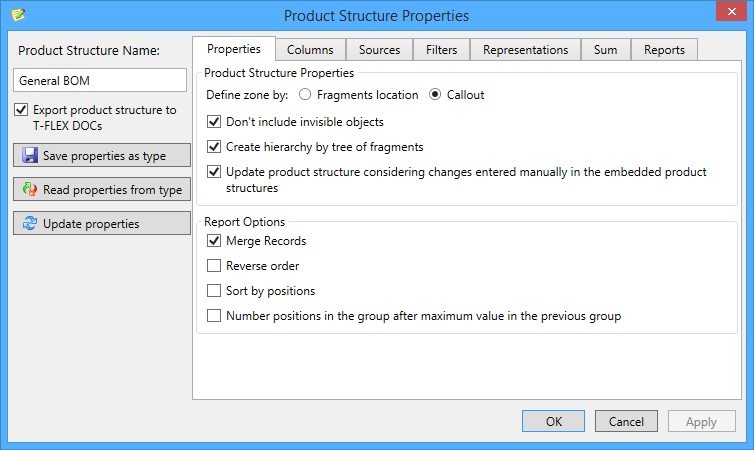Enable Sort by positions option
Viewport: 754px width, 450px height.
[214, 290]
